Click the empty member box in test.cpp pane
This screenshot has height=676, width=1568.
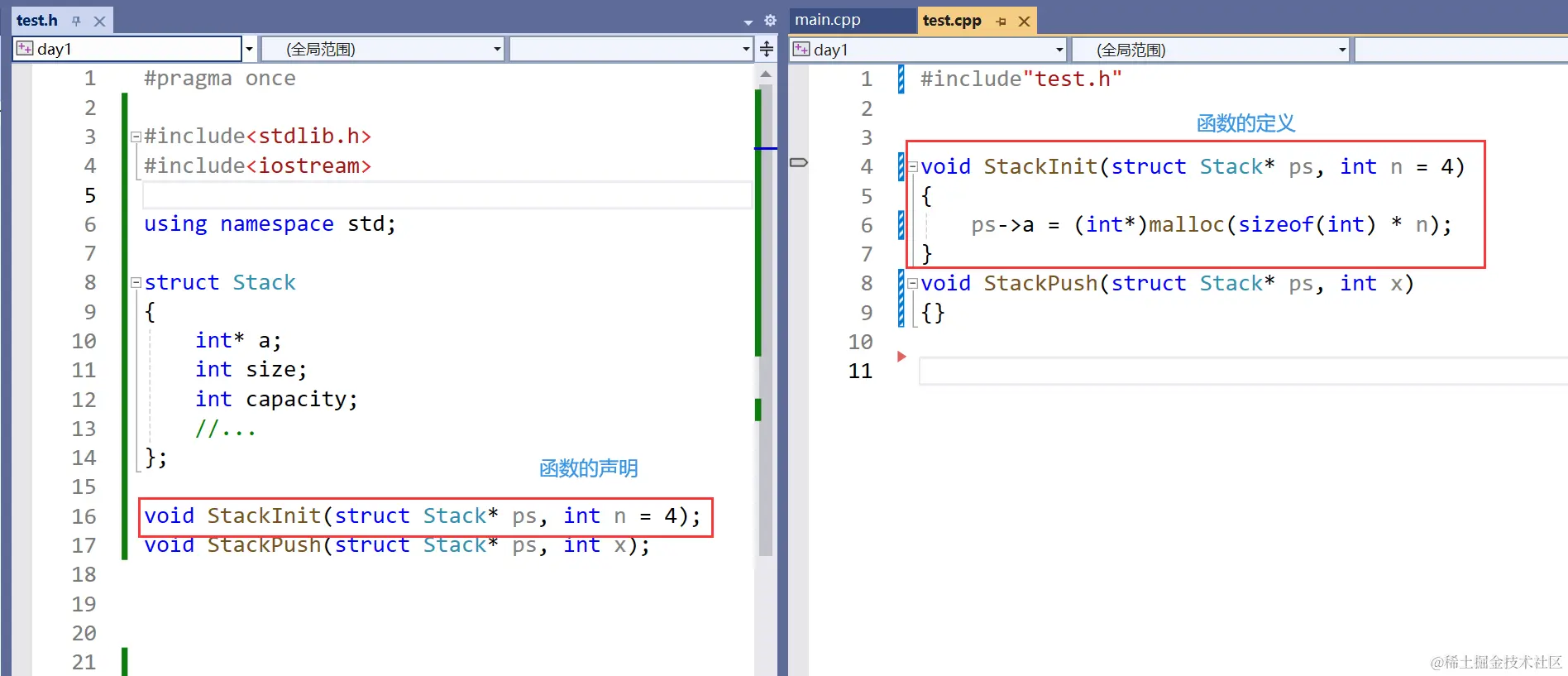pos(1461,50)
